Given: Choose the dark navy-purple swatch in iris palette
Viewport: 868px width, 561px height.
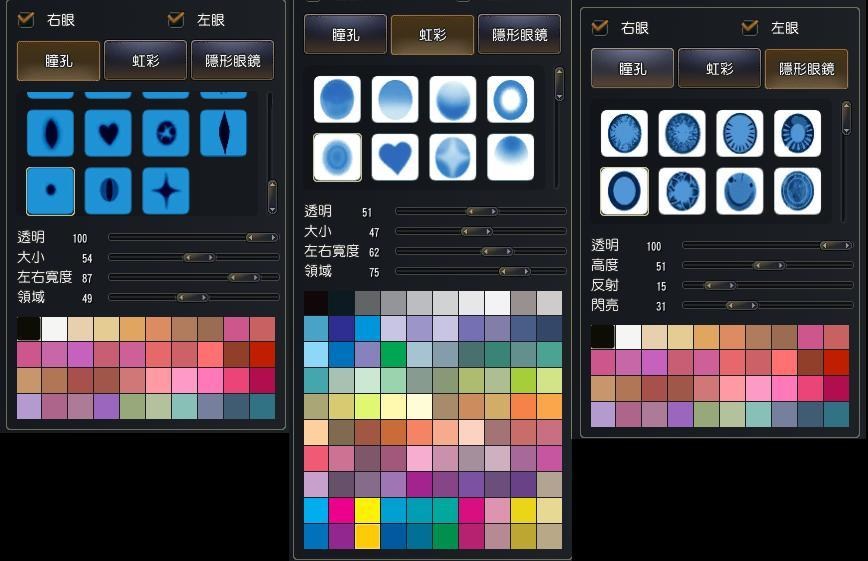Looking at the screenshot, I should click(x=341, y=328).
